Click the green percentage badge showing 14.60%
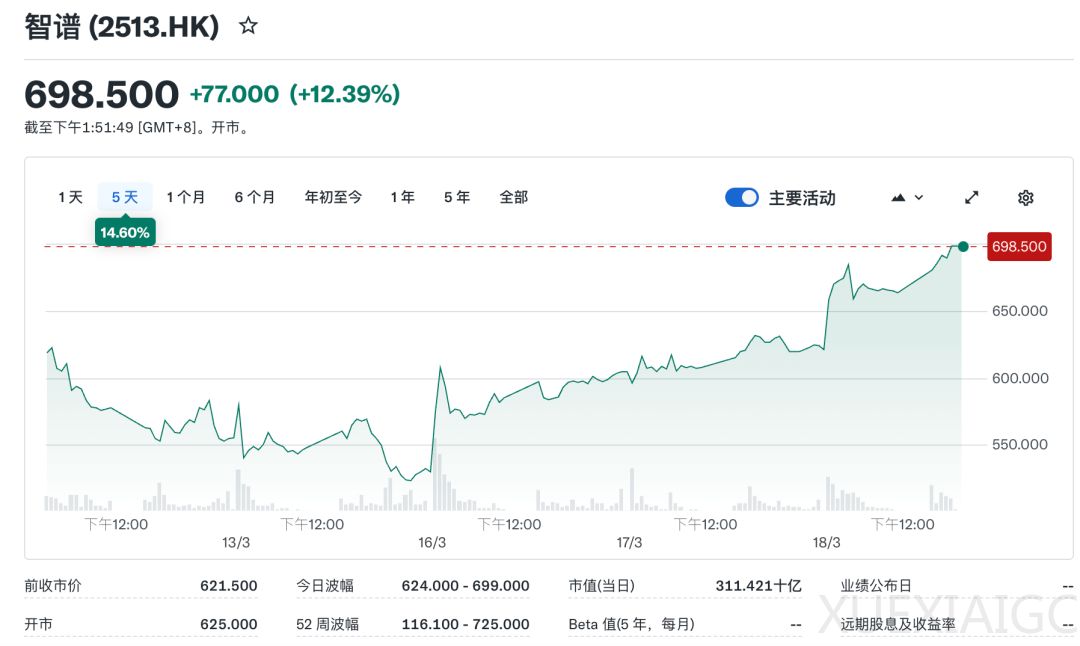 coord(124,231)
